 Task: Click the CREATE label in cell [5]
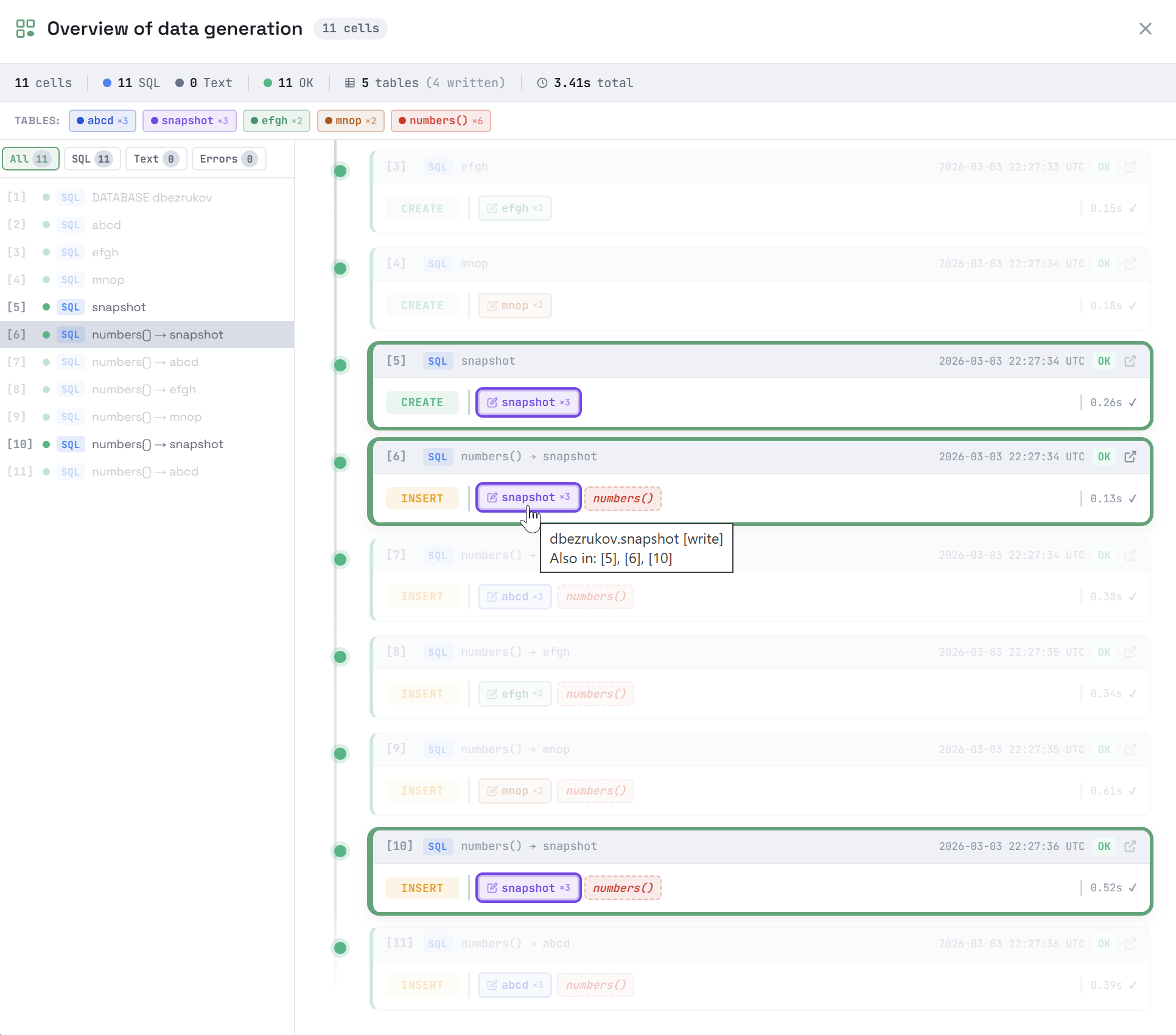click(x=422, y=402)
